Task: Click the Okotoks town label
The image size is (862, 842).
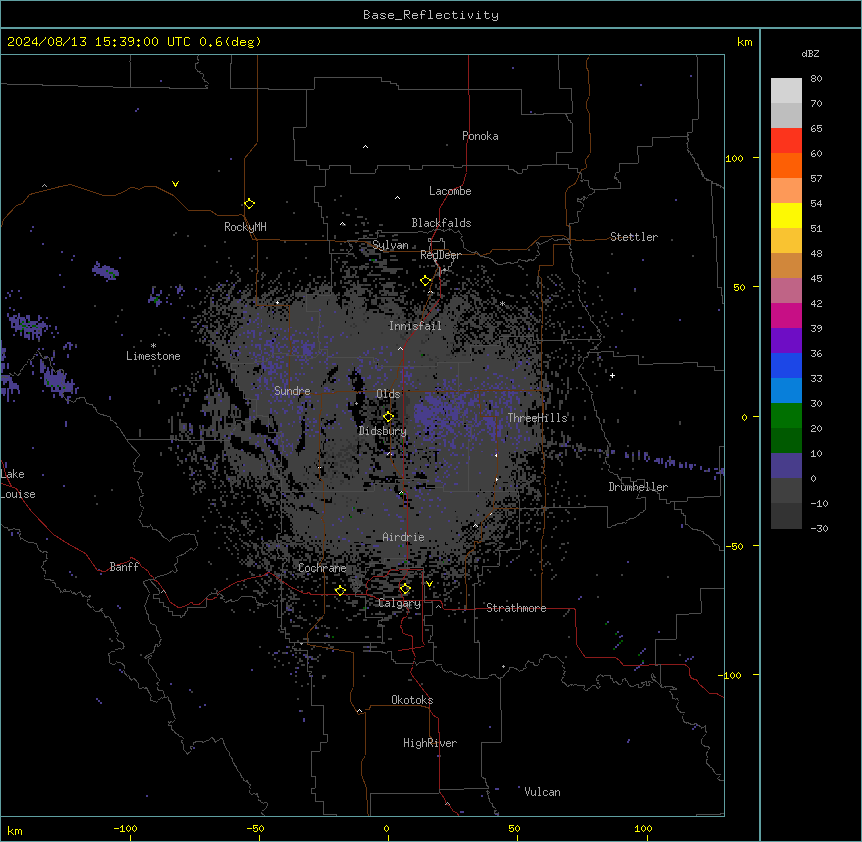Action: pyautogui.click(x=412, y=700)
